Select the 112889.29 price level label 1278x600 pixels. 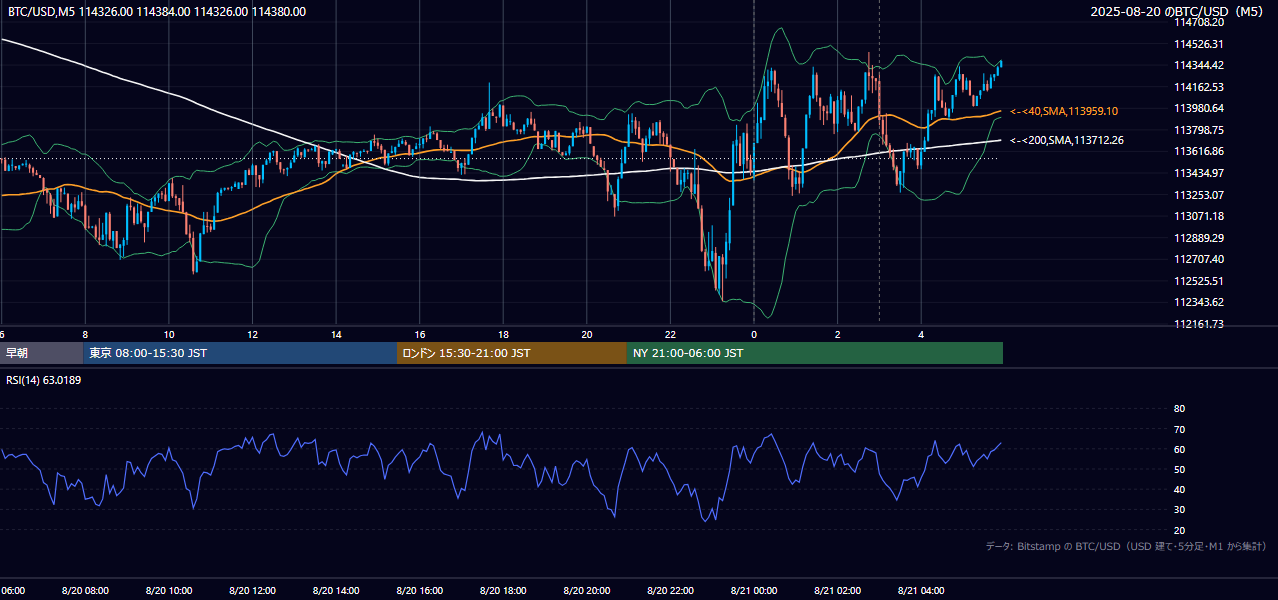pyautogui.click(x=1199, y=238)
